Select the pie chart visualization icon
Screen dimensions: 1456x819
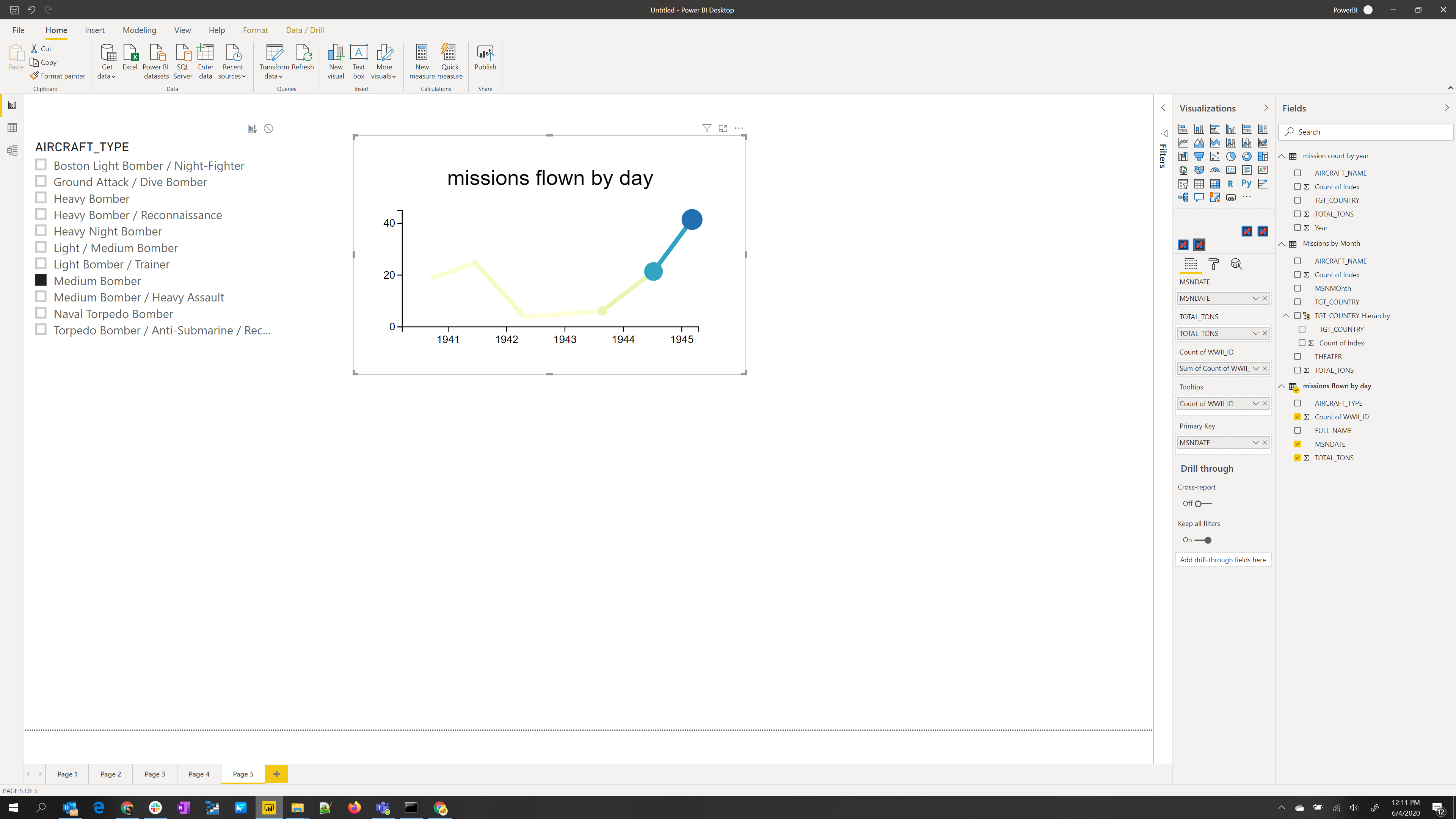(x=1230, y=157)
